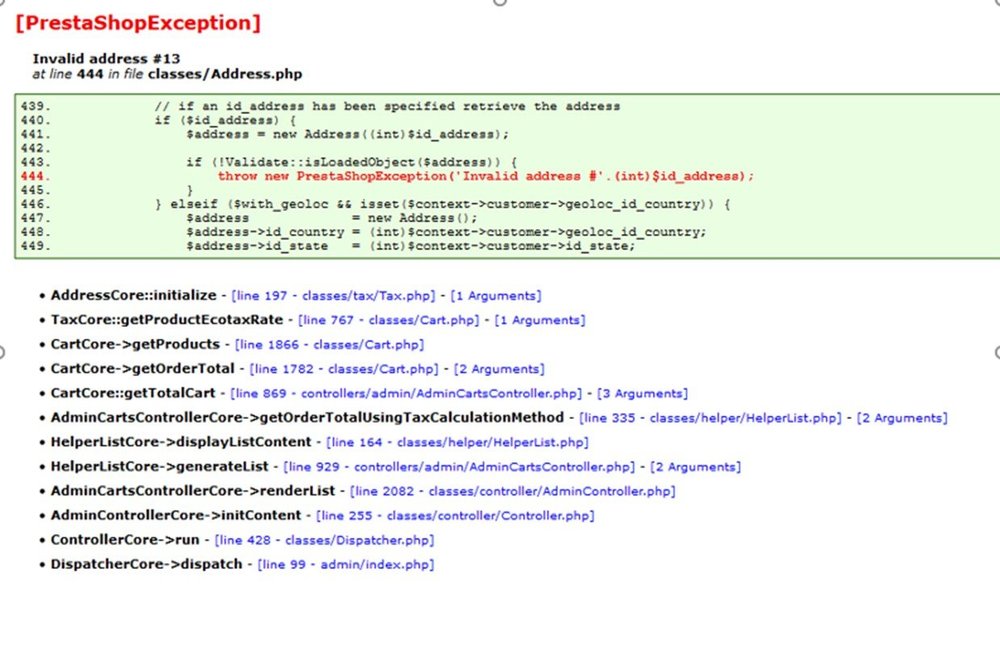
Task: Open link line 428 classes/Dispatcher.php
Action: (x=325, y=540)
